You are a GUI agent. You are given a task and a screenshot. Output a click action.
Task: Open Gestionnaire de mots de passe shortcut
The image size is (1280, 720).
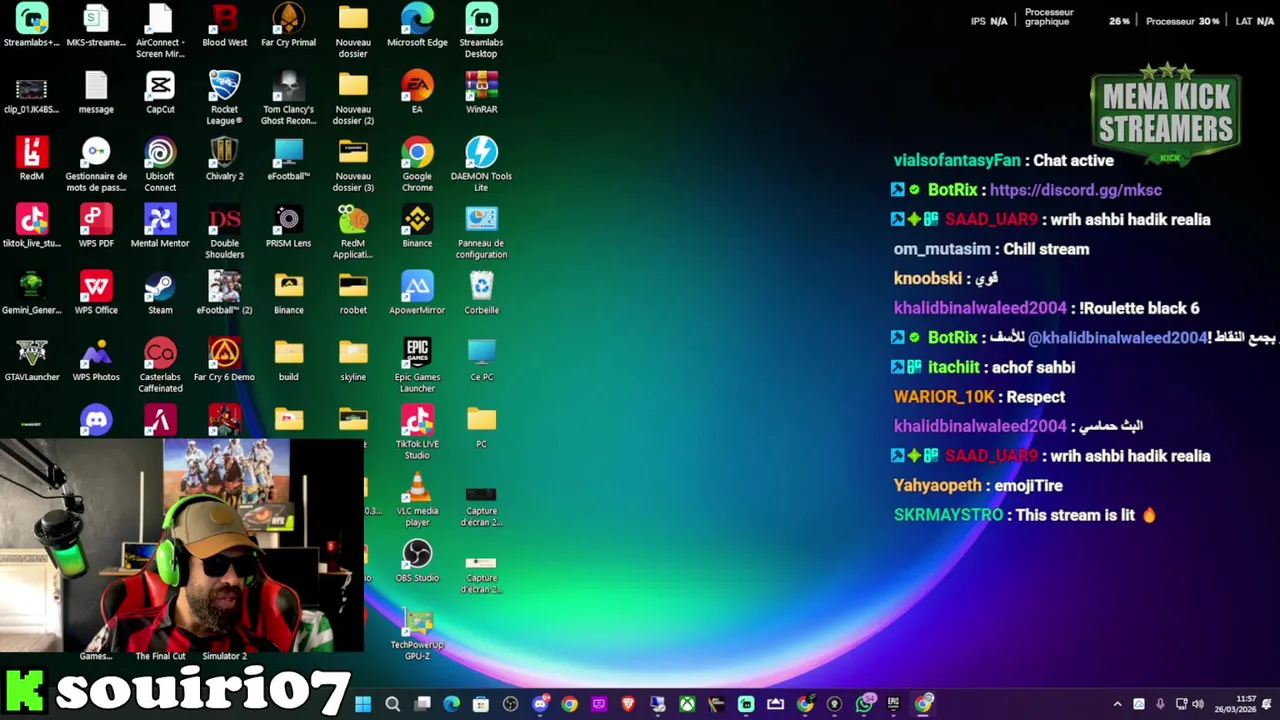tap(96, 164)
